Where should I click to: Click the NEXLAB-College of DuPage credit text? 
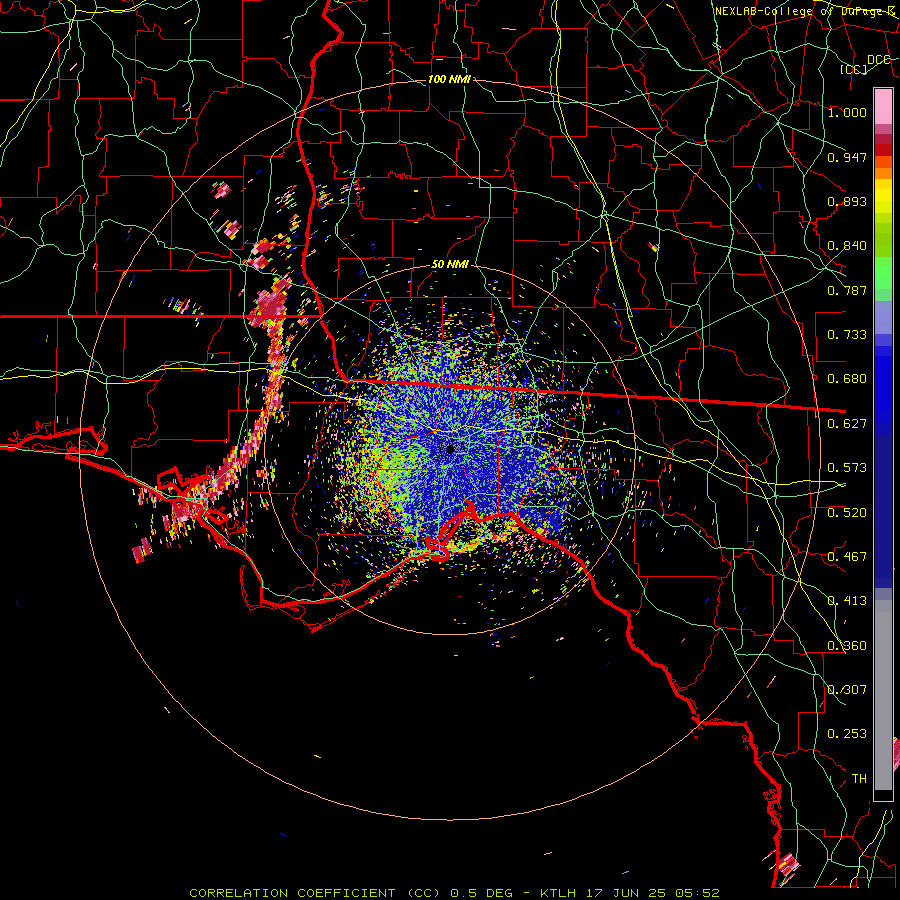coord(805,11)
